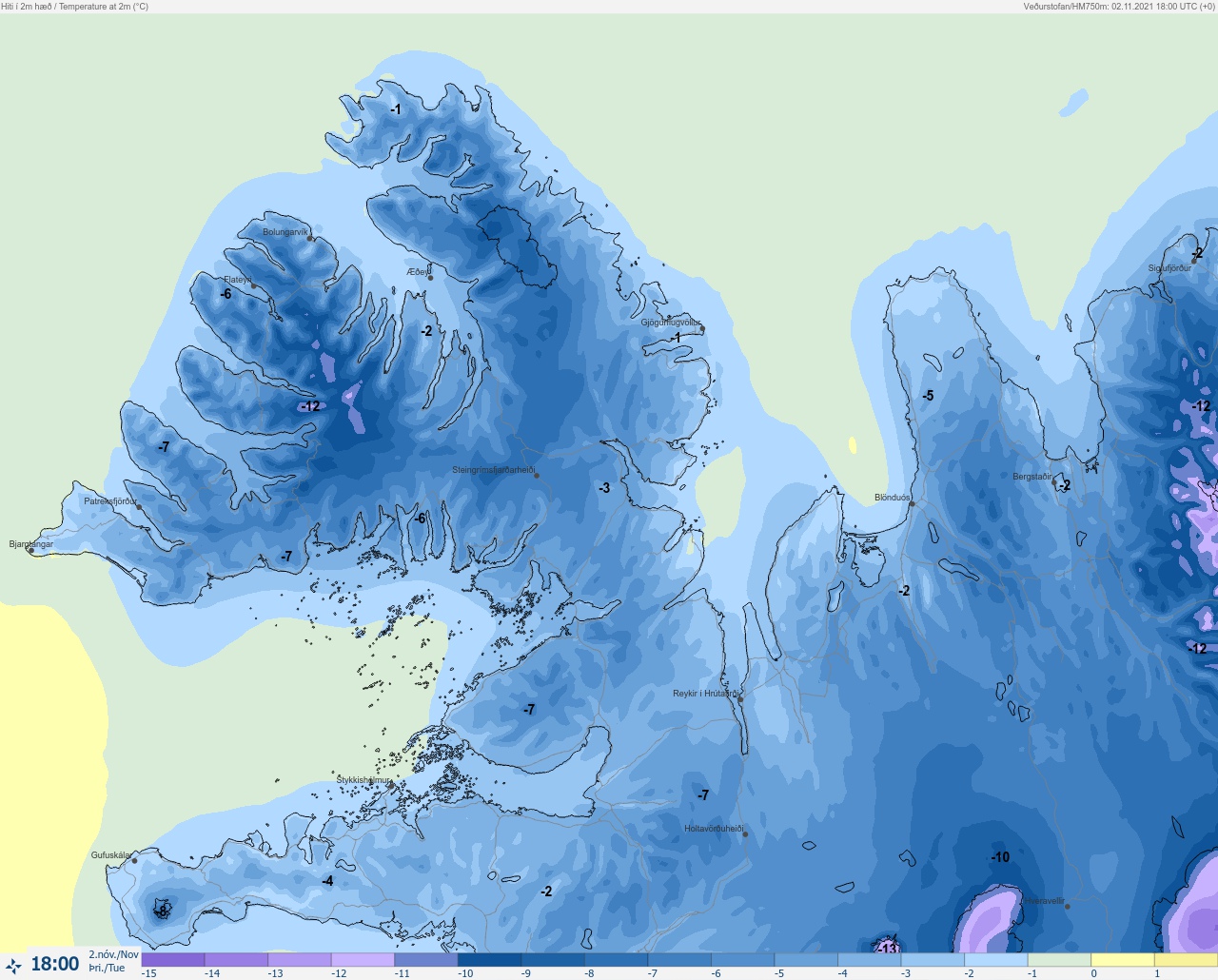Click the -5 temperature value north of Blönduós
This screenshot has width=1218, height=980.
click(x=928, y=396)
